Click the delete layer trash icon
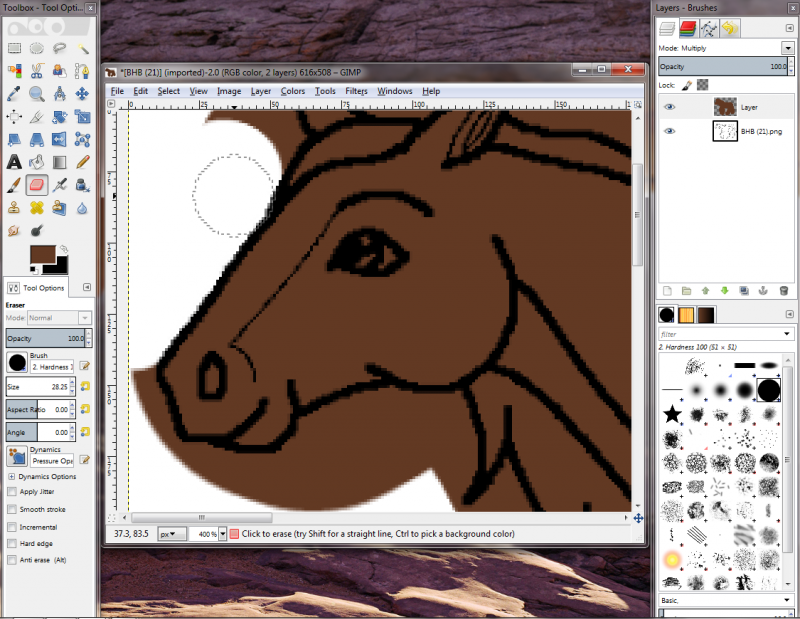Image resolution: width=800 pixels, height=619 pixels. click(784, 291)
